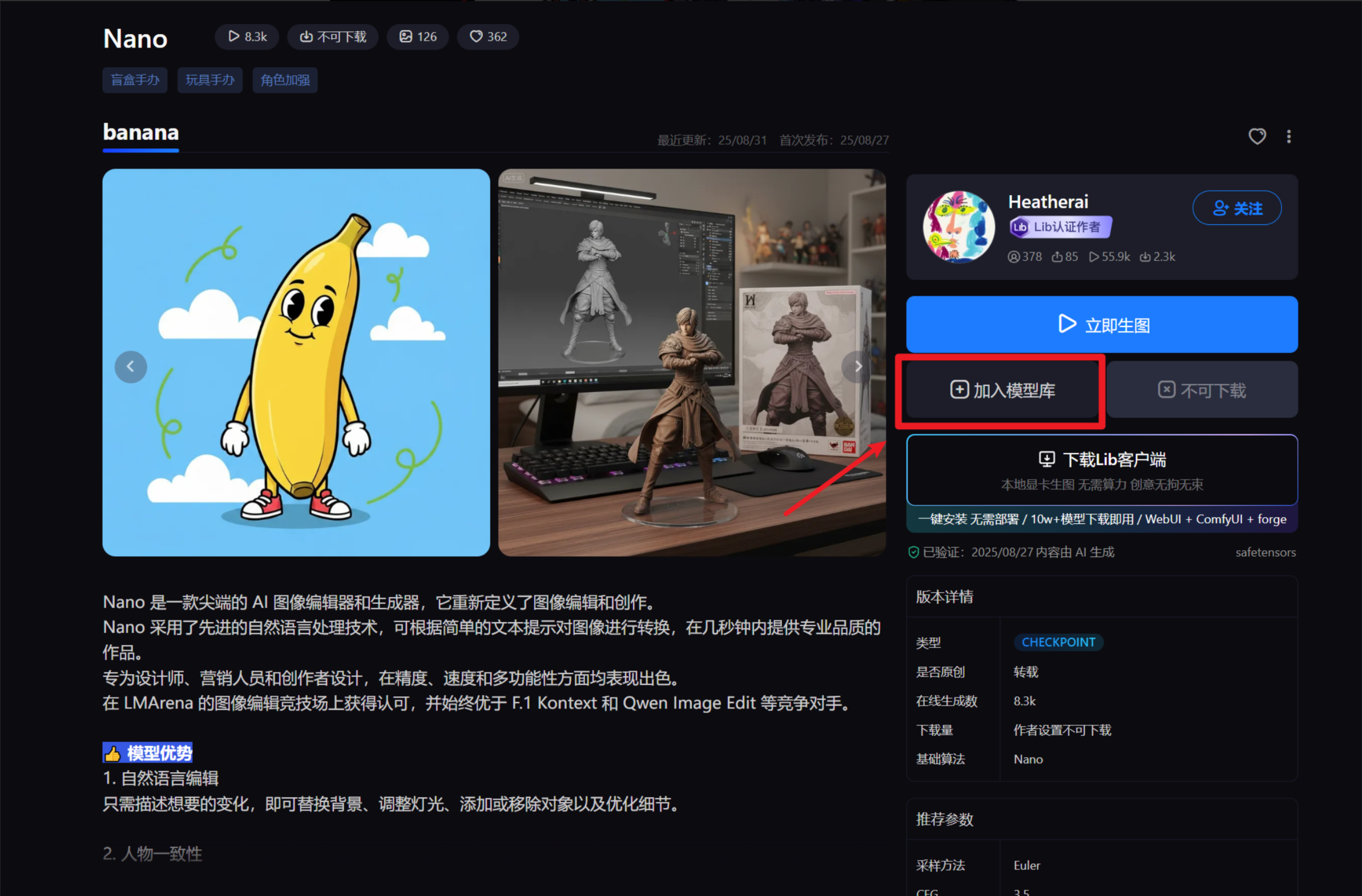Toggle the heart favorite icon near the date
The image size is (1362, 896).
[1257, 136]
